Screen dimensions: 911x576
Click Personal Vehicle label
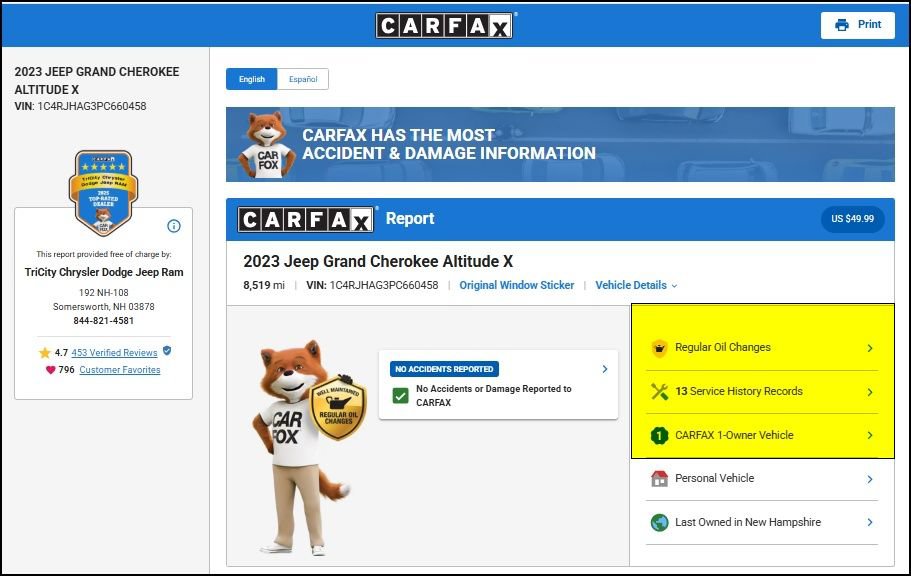[715, 478]
